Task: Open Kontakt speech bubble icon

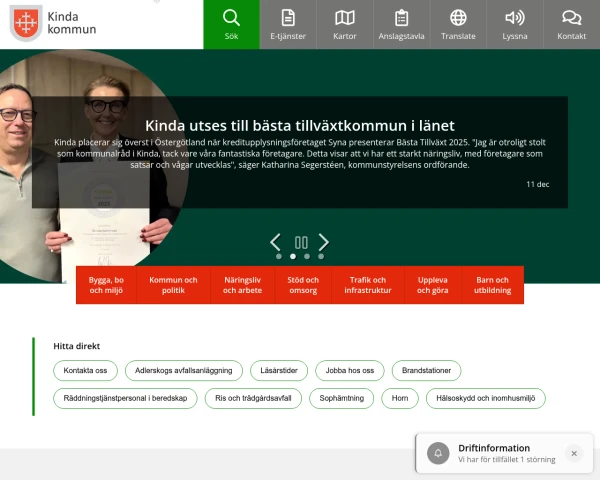Action: pyautogui.click(x=571, y=18)
